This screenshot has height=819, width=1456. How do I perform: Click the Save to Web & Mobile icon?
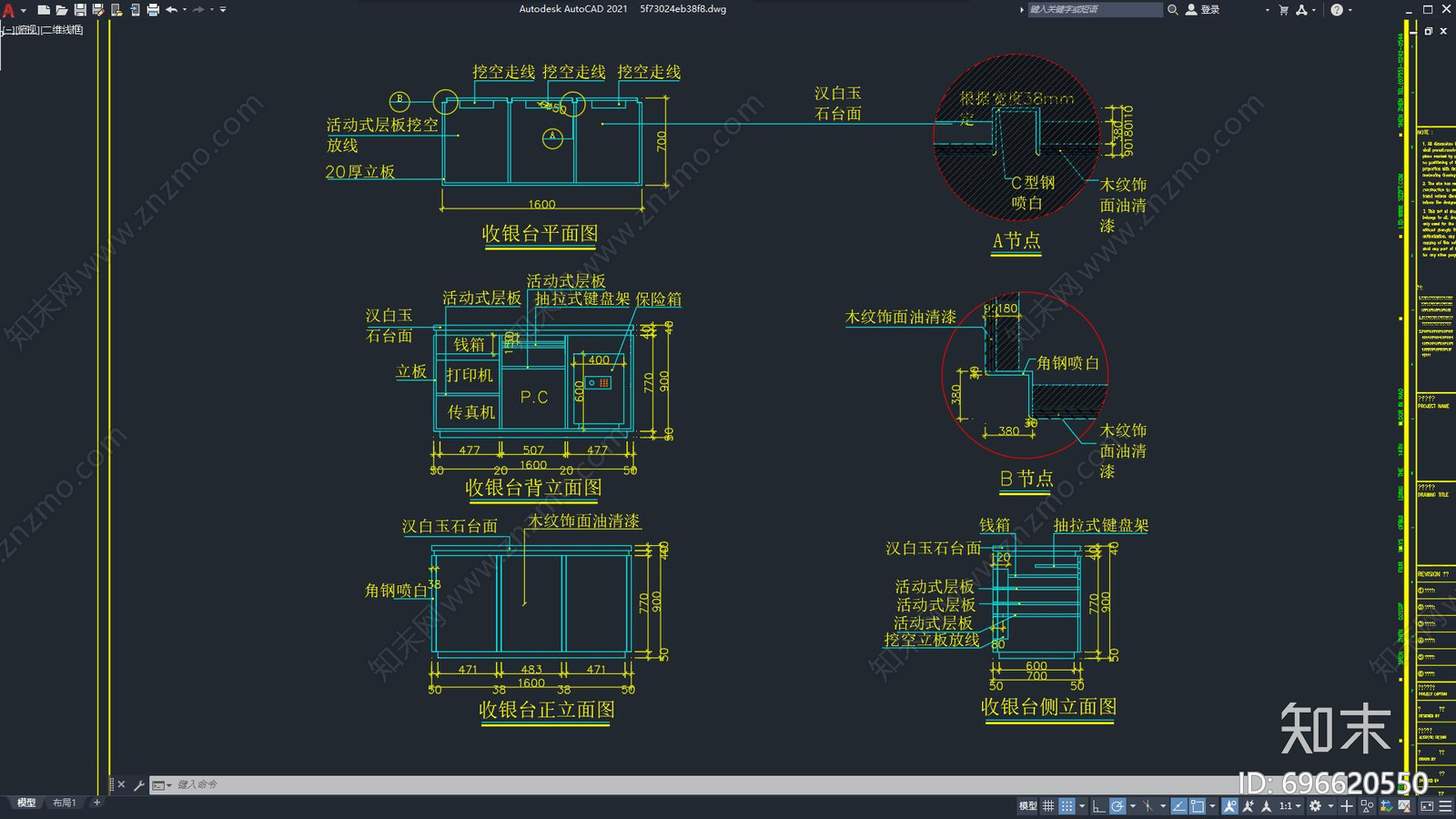135,10
